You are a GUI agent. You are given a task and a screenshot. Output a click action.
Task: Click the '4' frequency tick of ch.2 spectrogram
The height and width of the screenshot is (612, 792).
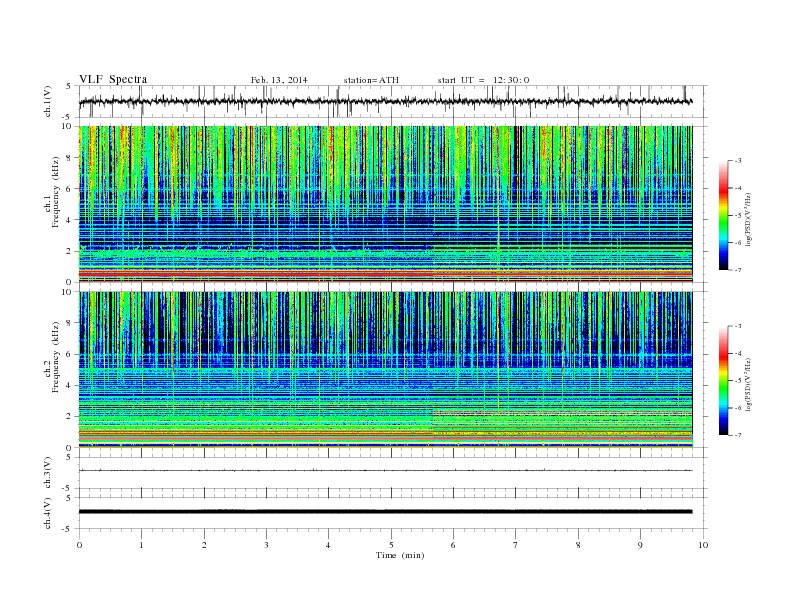coord(70,385)
